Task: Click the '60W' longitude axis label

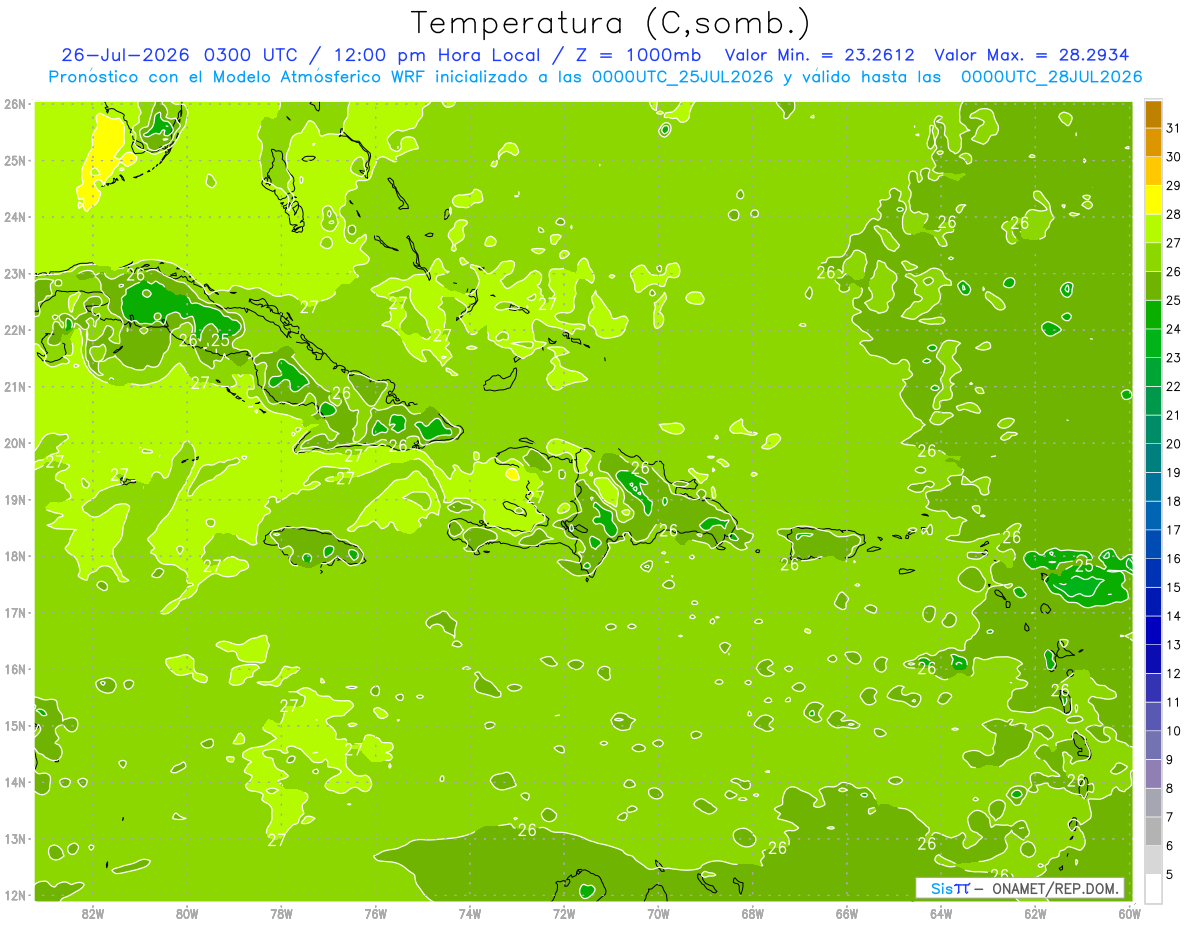Action: tap(1129, 913)
